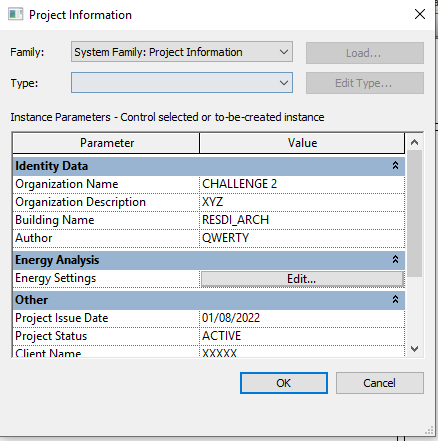Screen dimensions: 438x441
Task: Click the Parameter column header
Action: pyautogui.click(x=106, y=143)
